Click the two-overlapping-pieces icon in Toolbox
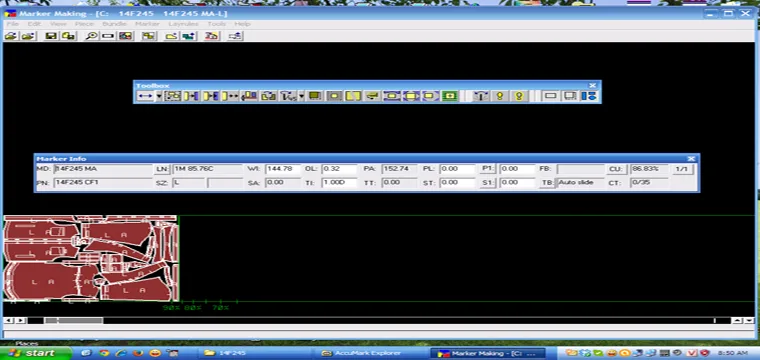Viewport: 760px width, 360px height. click(x=268, y=96)
